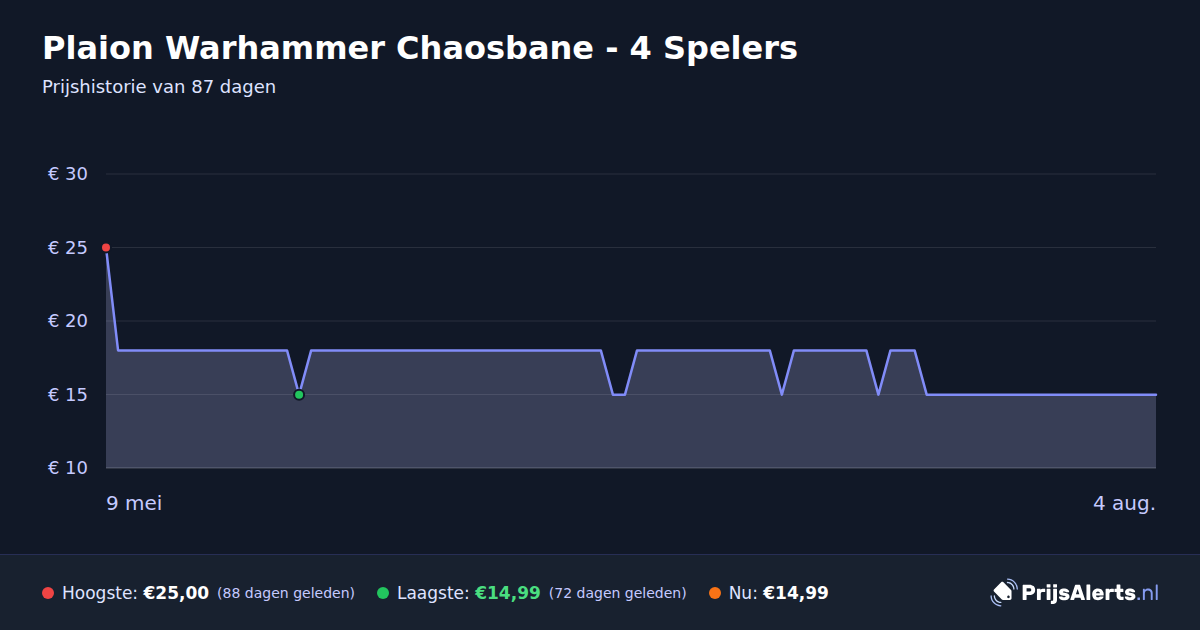Screen dimensions: 1200x630
Task: Click the title Plaion Warhammer Chaosbane
Action: point(318,48)
